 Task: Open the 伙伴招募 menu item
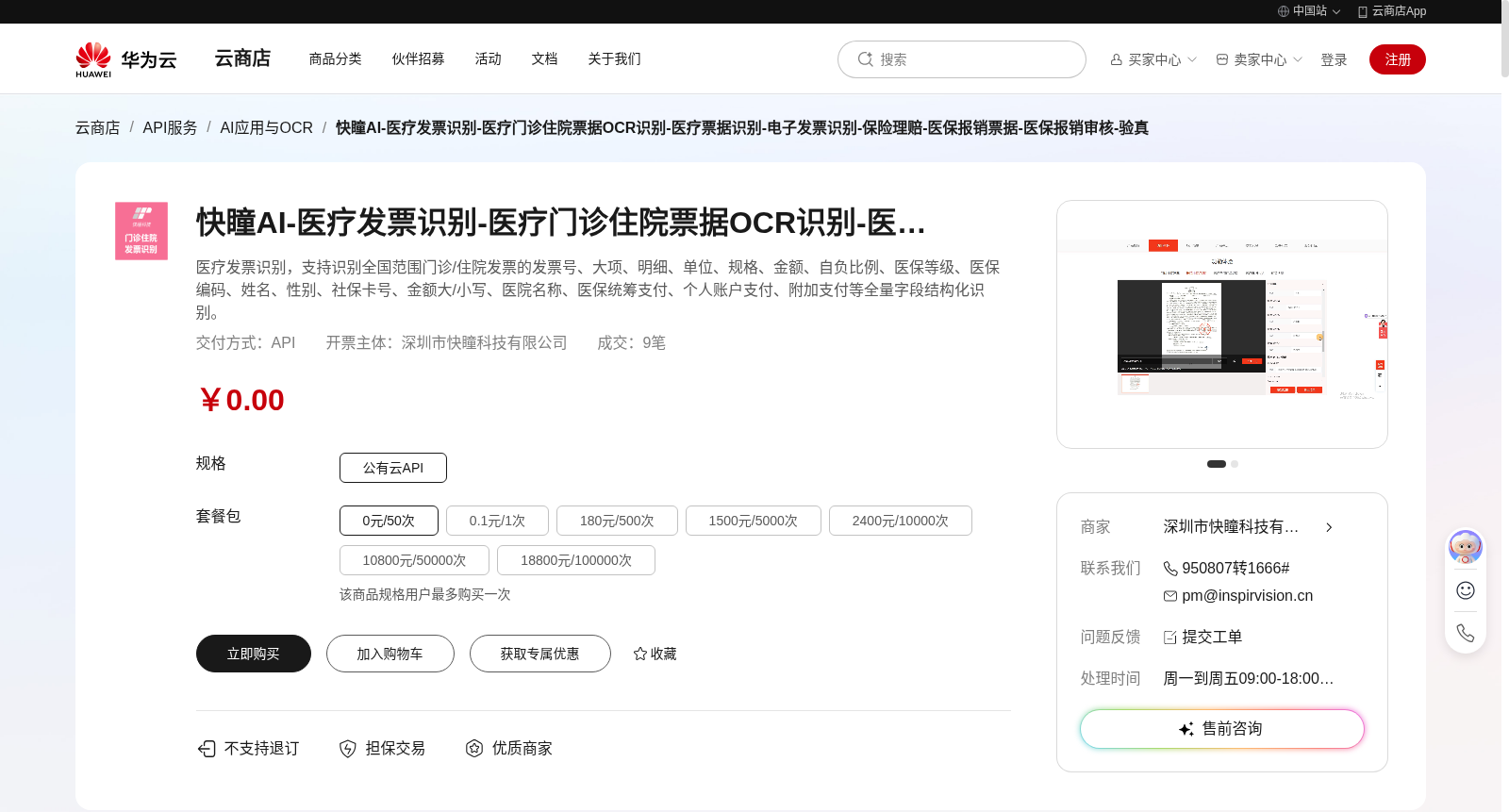pyautogui.click(x=418, y=58)
